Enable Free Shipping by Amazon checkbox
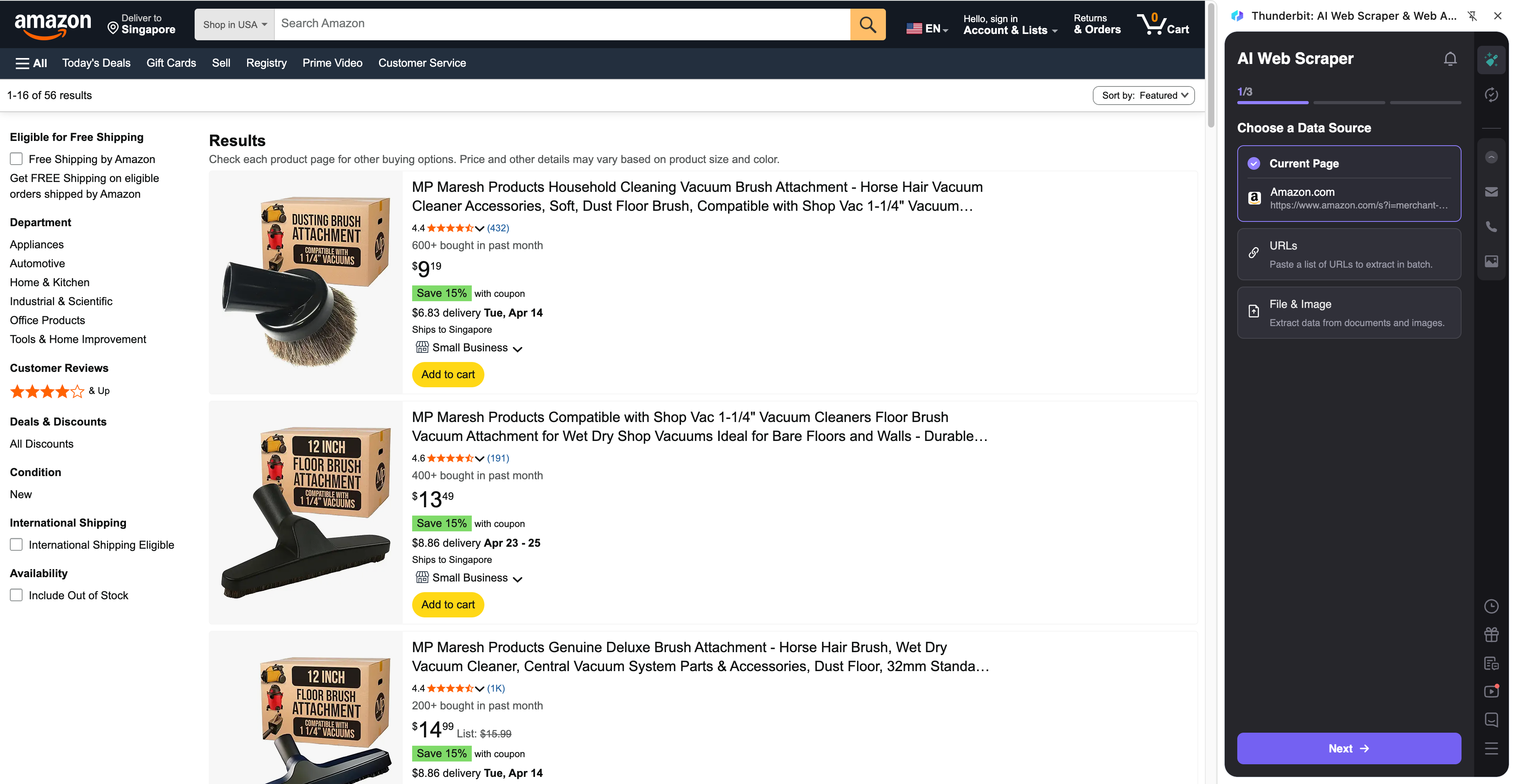Viewport: 1516px width, 784px height. (17, 159)
